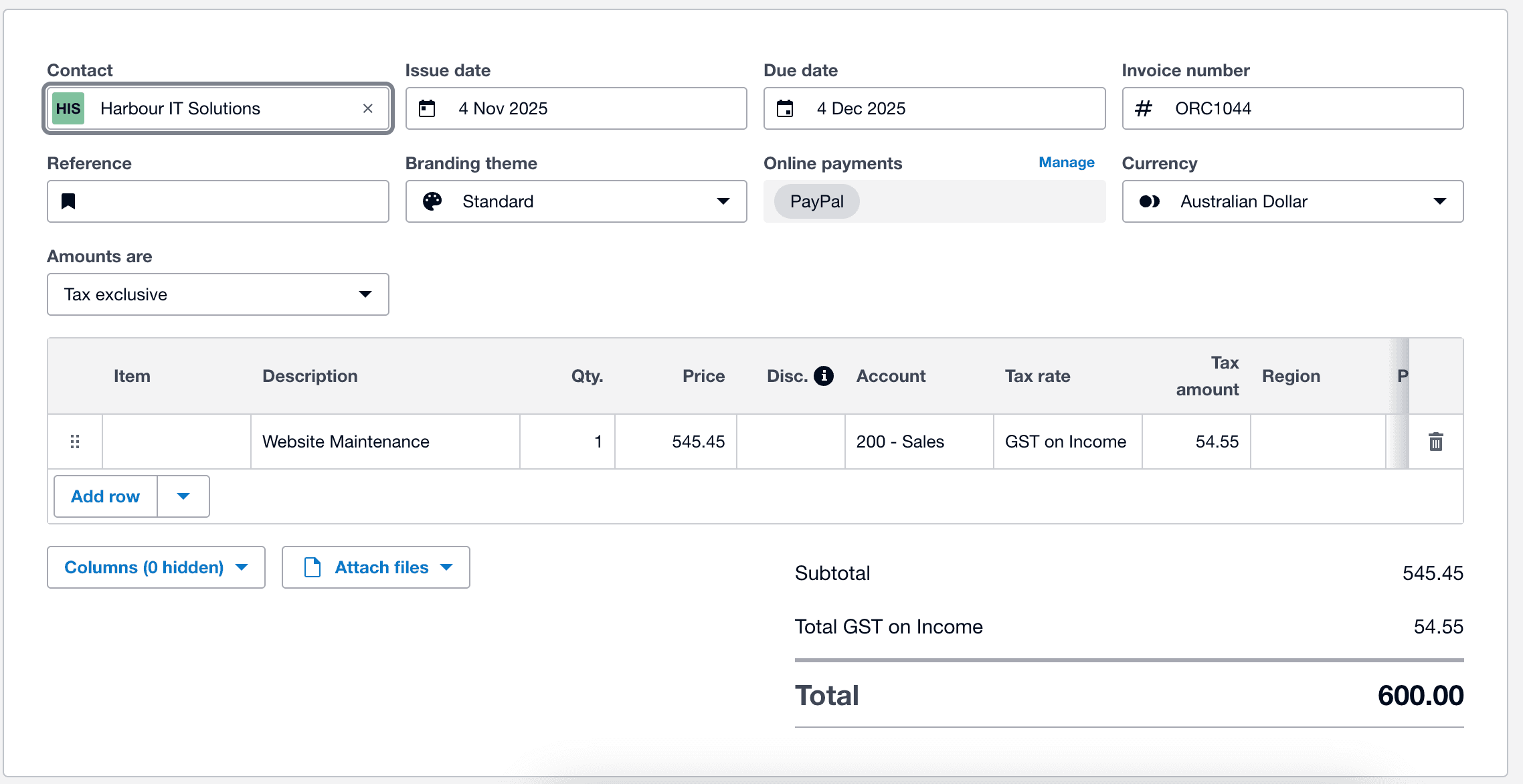The width and height of the screenshot is (1523, 784).
Task: Clear the Harbour IT Solutions contact
Action: click(367, 108)
